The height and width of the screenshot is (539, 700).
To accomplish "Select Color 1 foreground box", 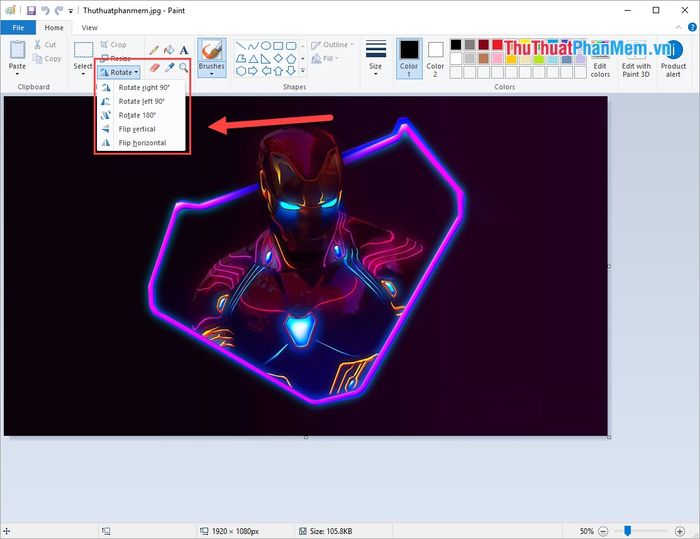I will (409, 56).
